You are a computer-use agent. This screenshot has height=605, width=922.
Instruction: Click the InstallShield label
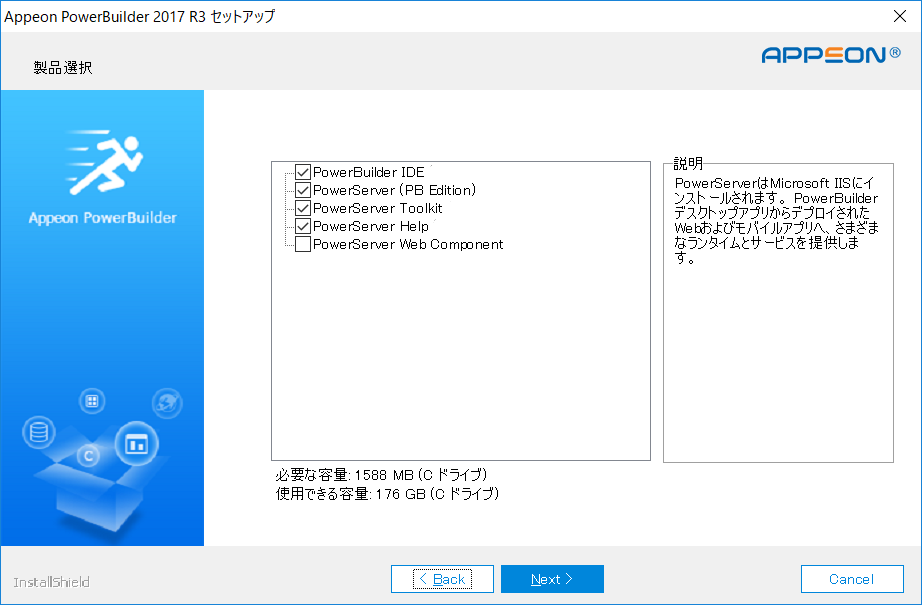51,582
